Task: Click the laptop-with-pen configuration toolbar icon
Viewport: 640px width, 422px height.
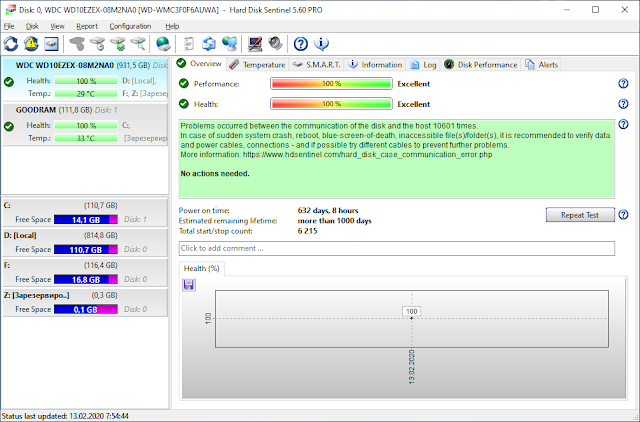Action: (x=255, y=44)
